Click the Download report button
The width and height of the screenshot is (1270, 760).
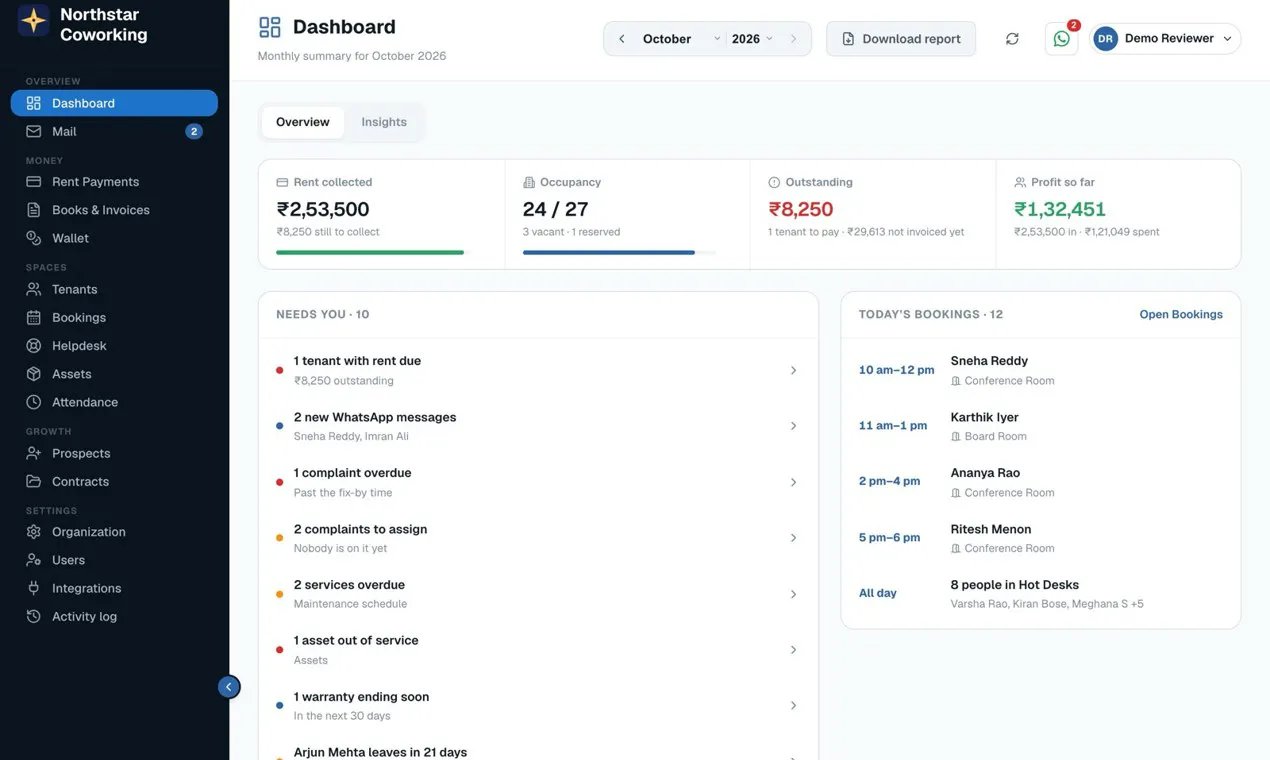(x=901, y=39)
